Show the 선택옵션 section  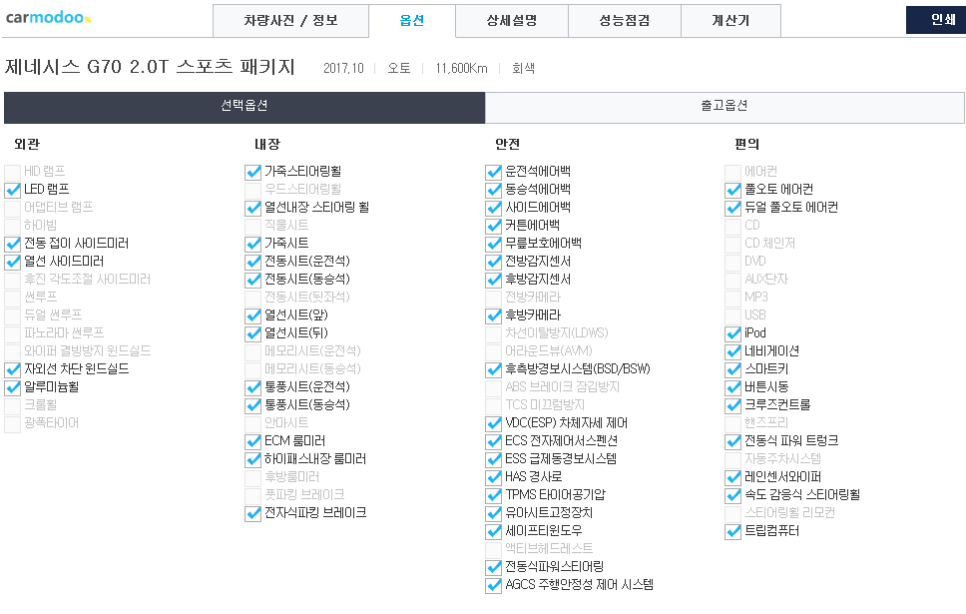(x=245, y=108)
